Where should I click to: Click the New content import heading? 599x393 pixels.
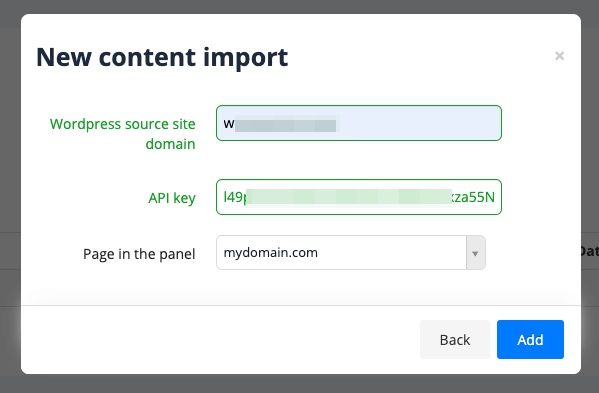(x=162, y=57)
